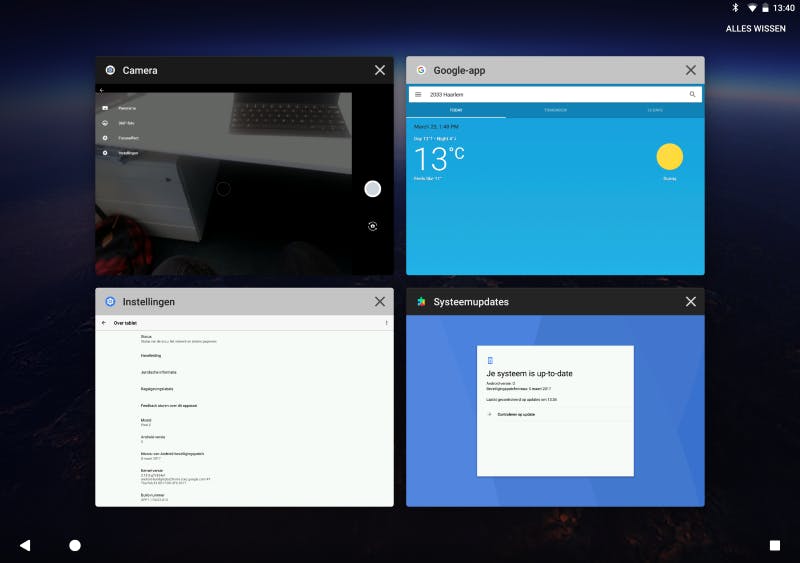The height and width of the screenshot is (563, 800).
Task: Dismiss the Instellingen card from recents
Action: tap(380, 302)
